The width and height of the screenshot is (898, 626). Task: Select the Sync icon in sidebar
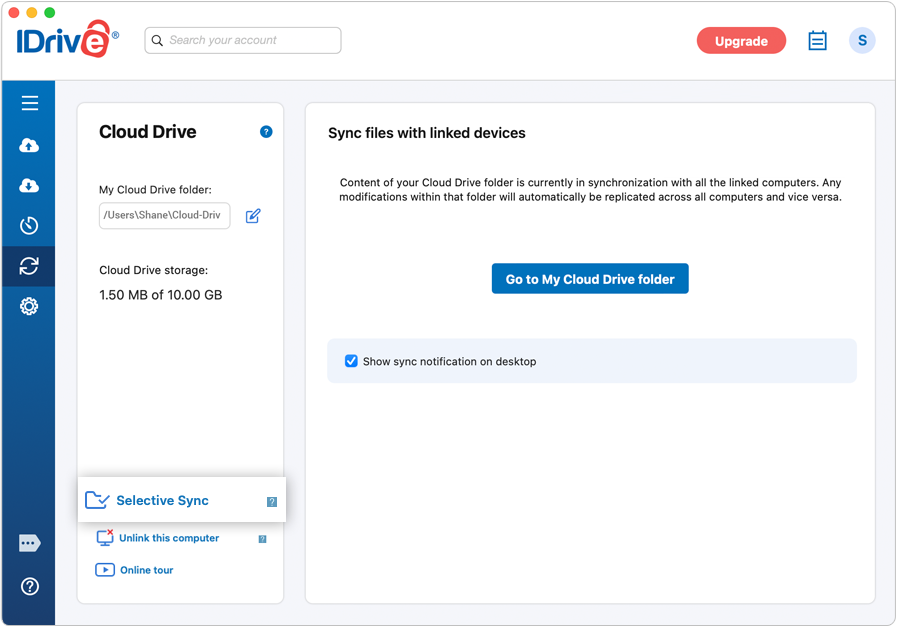point(29,266)
